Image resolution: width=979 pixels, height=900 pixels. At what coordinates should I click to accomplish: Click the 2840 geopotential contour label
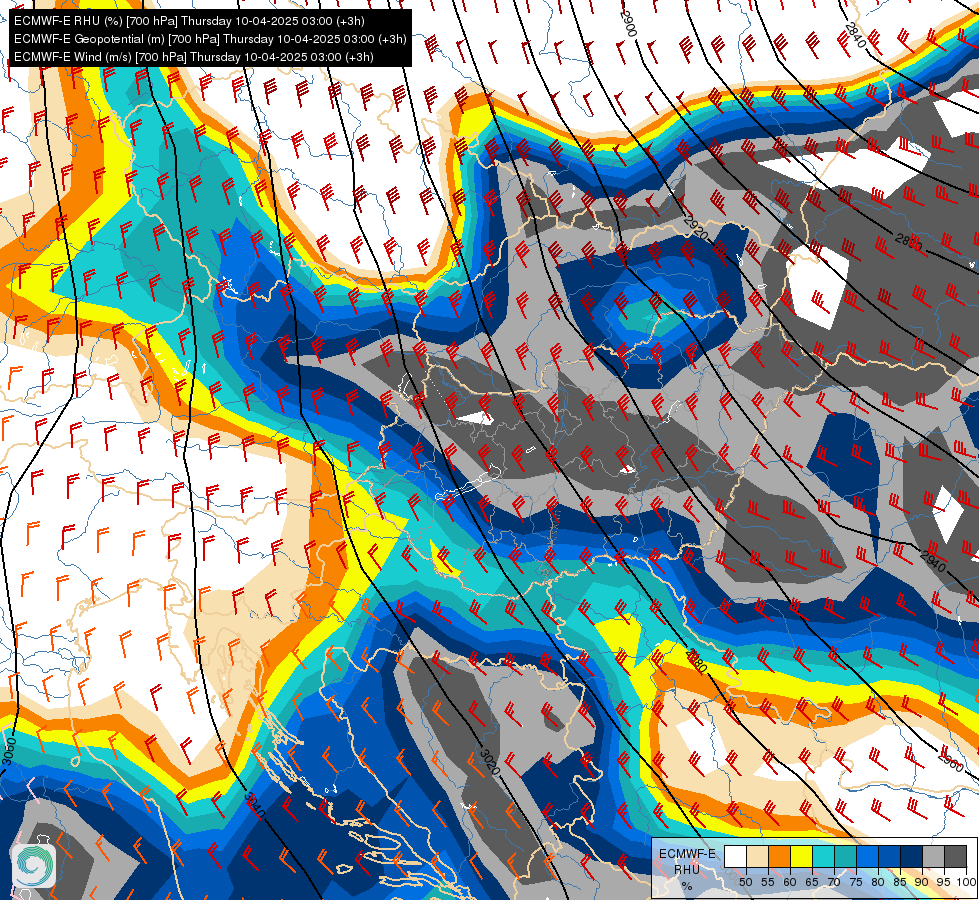pos(855,36)
